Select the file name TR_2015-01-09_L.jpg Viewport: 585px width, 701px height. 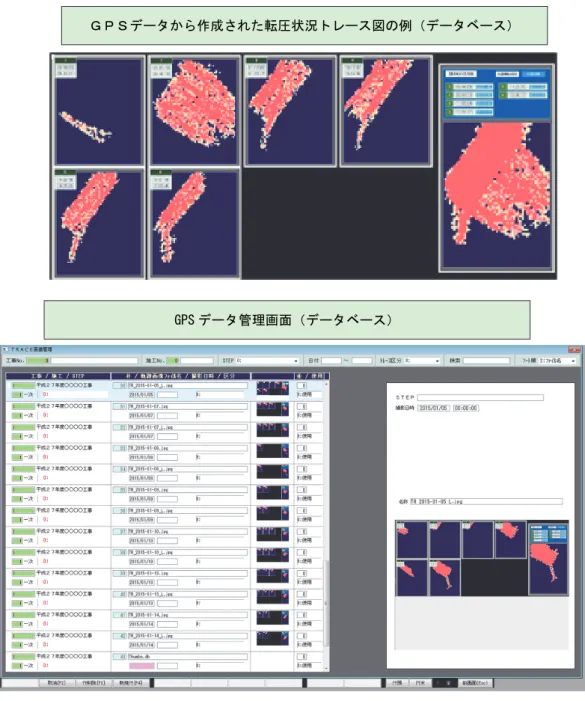pos(188,511)
